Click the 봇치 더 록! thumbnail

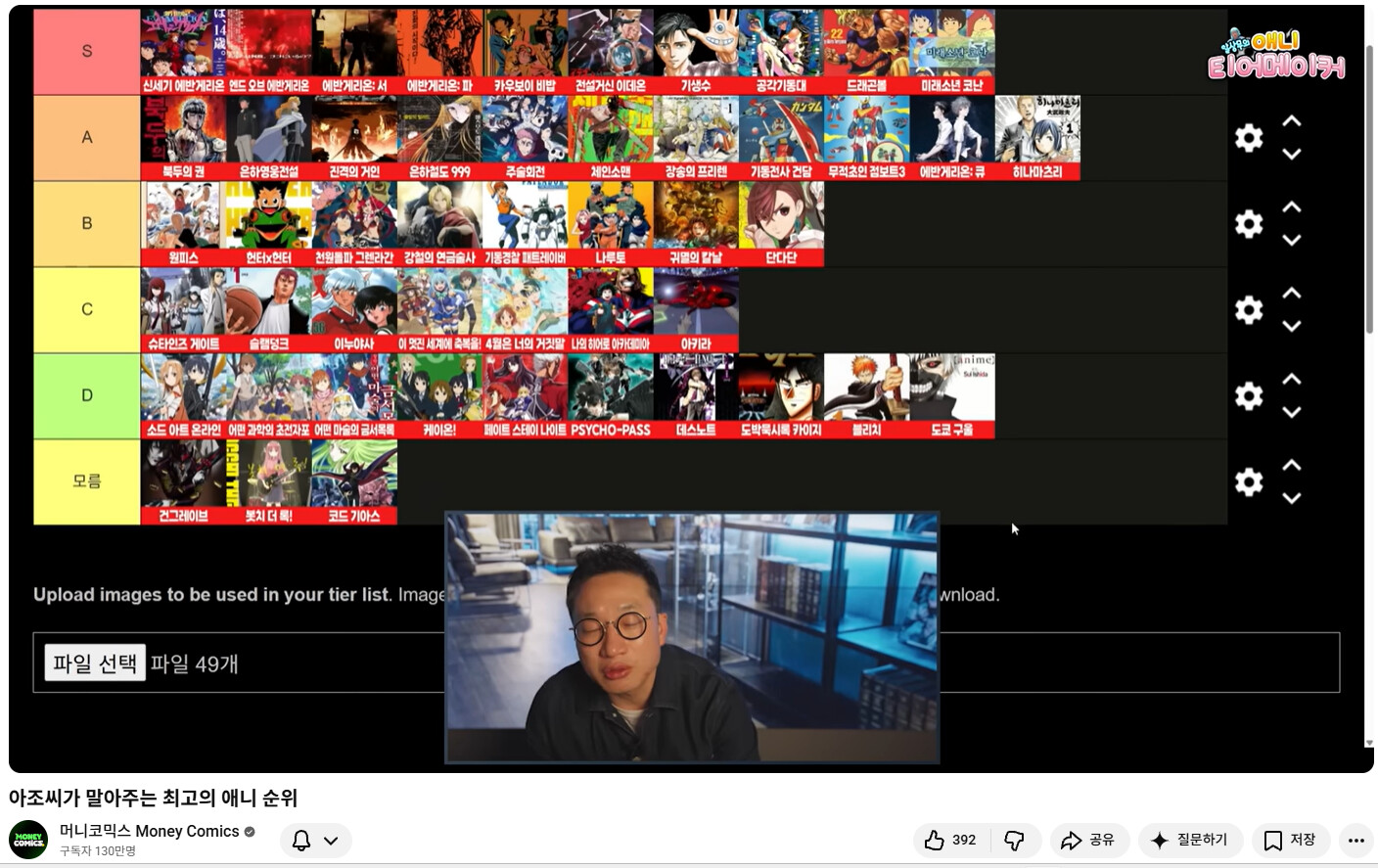click(269, 482)
